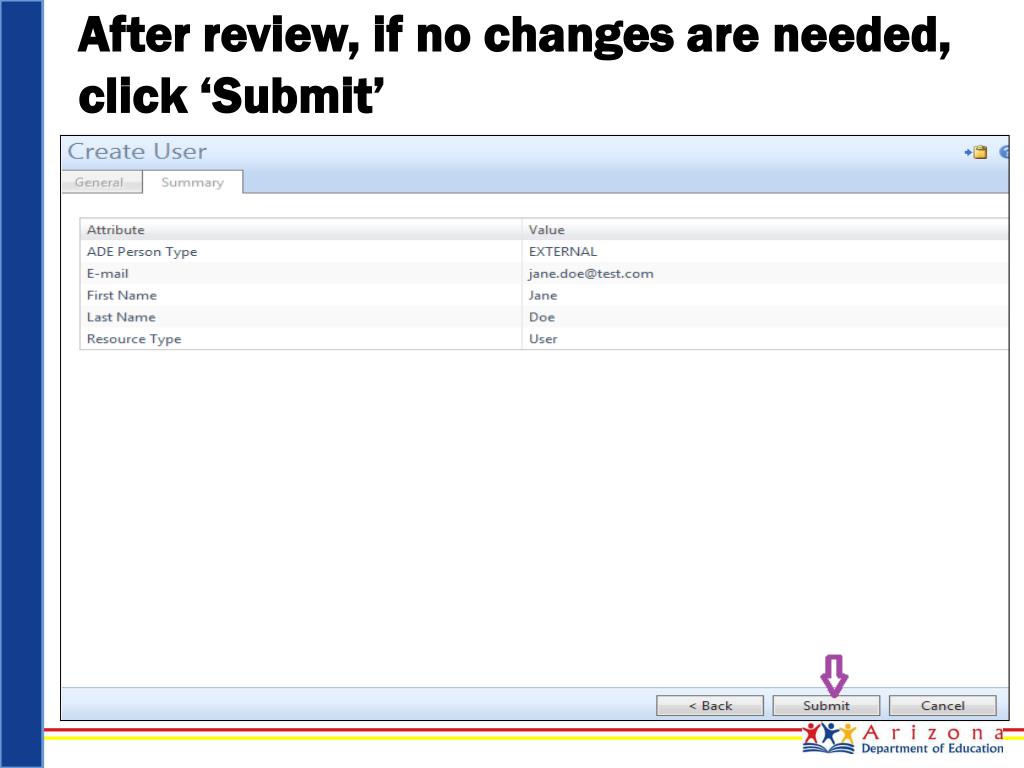This screenshot has height=768, width=1024.
Task: Click the < Back button
Action: 710,705
